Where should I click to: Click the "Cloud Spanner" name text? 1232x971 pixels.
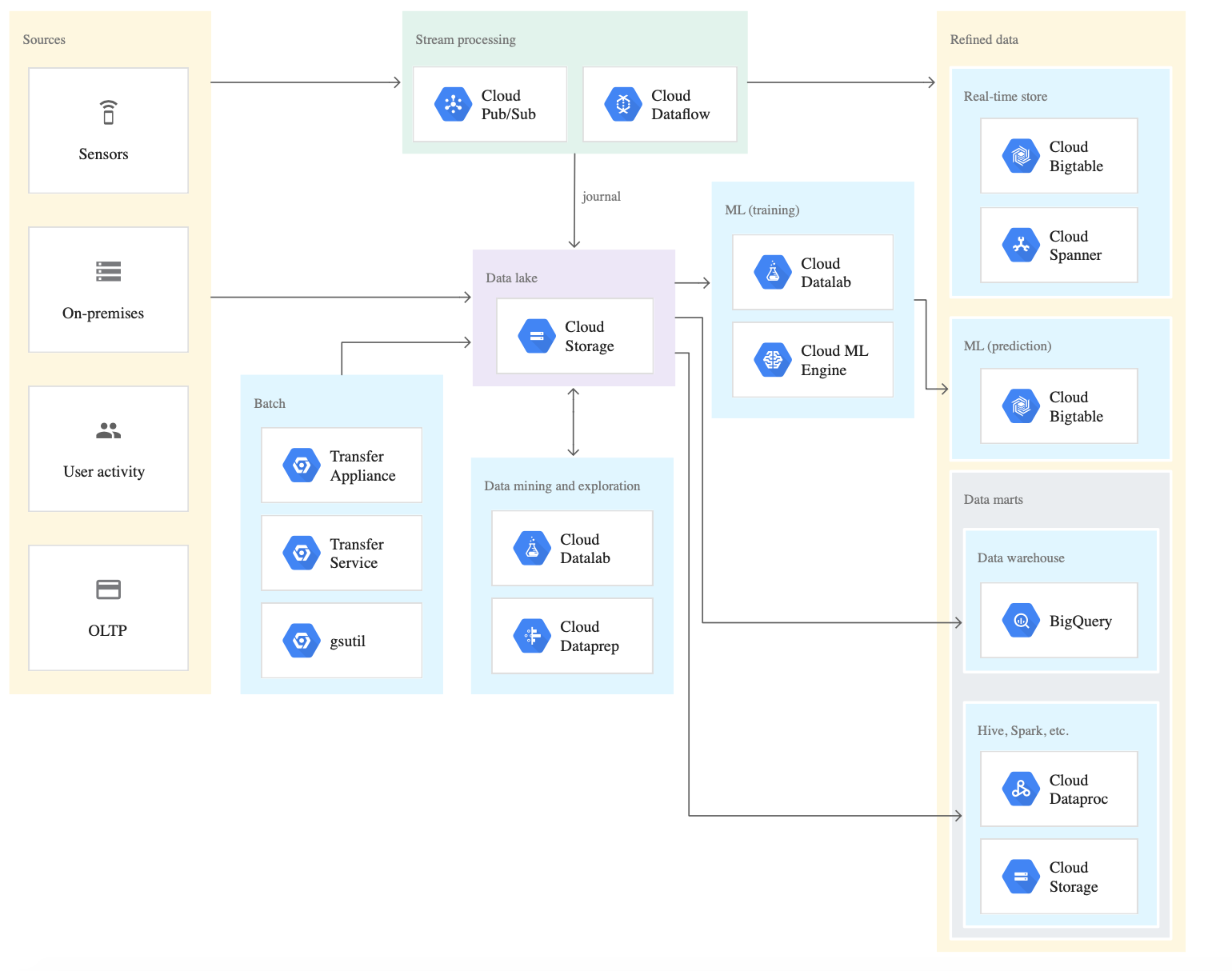pos(1076,246)
